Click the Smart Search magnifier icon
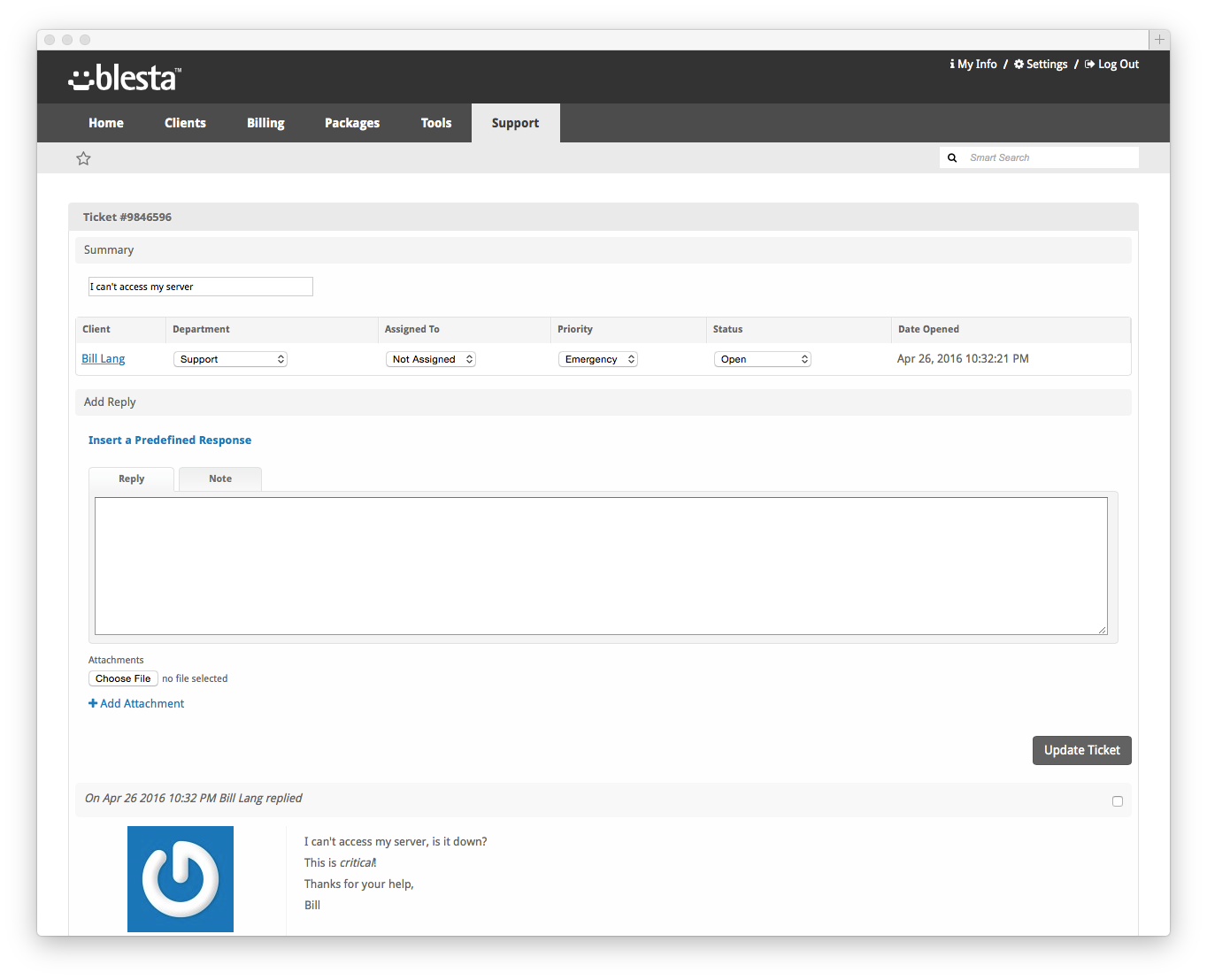 [x=952, y=157]
